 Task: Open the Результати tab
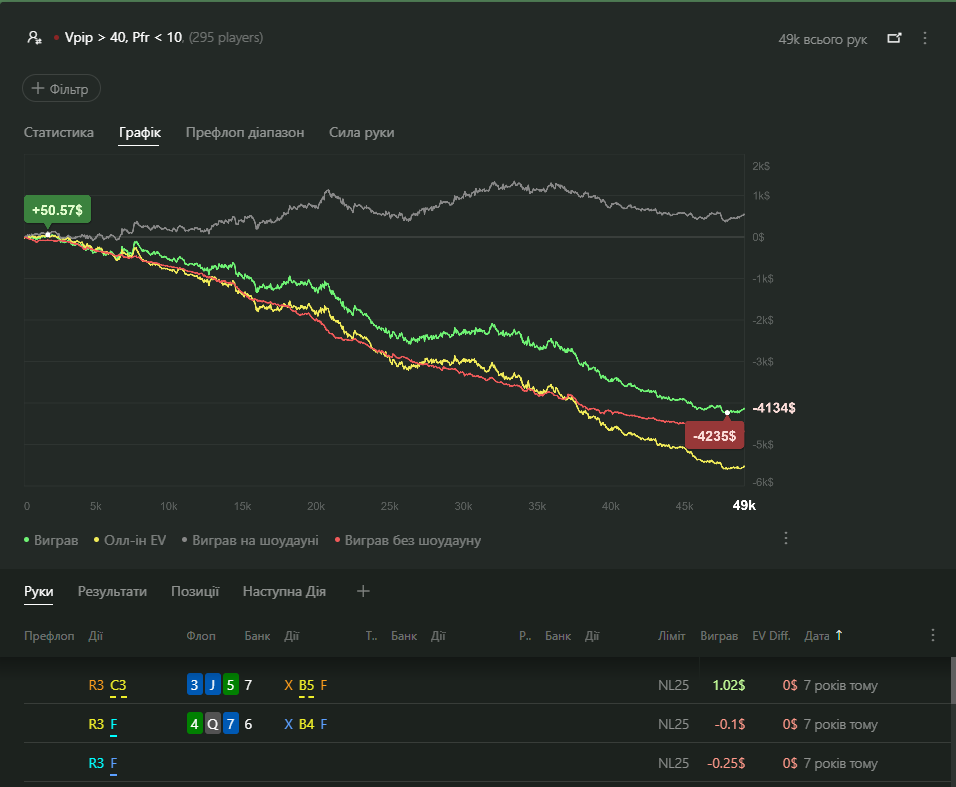click(x=112, y=591)
